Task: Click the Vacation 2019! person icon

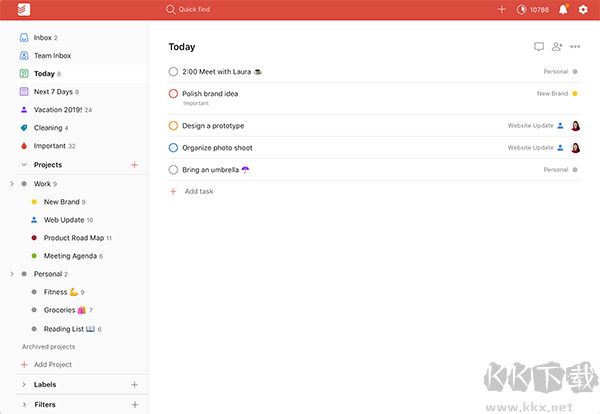Action: (x=24, y=110)
